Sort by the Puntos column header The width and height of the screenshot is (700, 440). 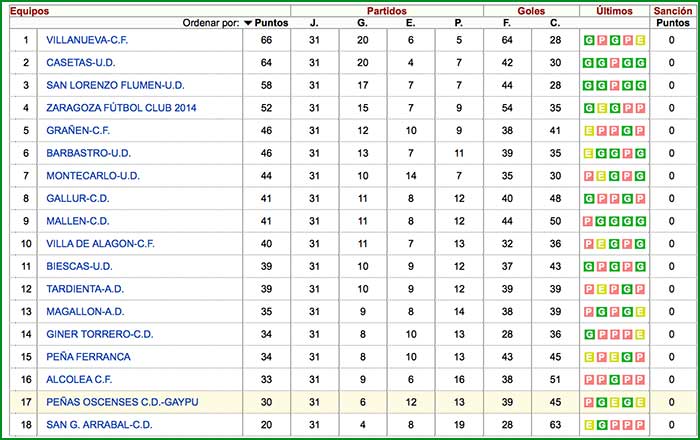[x=271, y=22]
